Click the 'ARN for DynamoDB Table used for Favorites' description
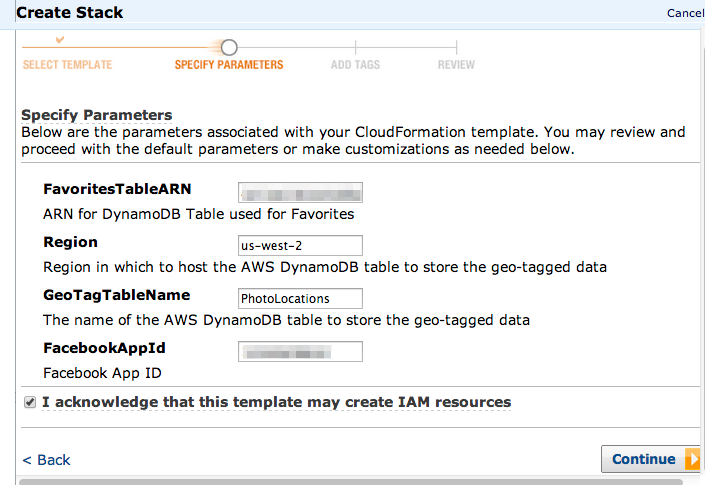 (199, 214)
